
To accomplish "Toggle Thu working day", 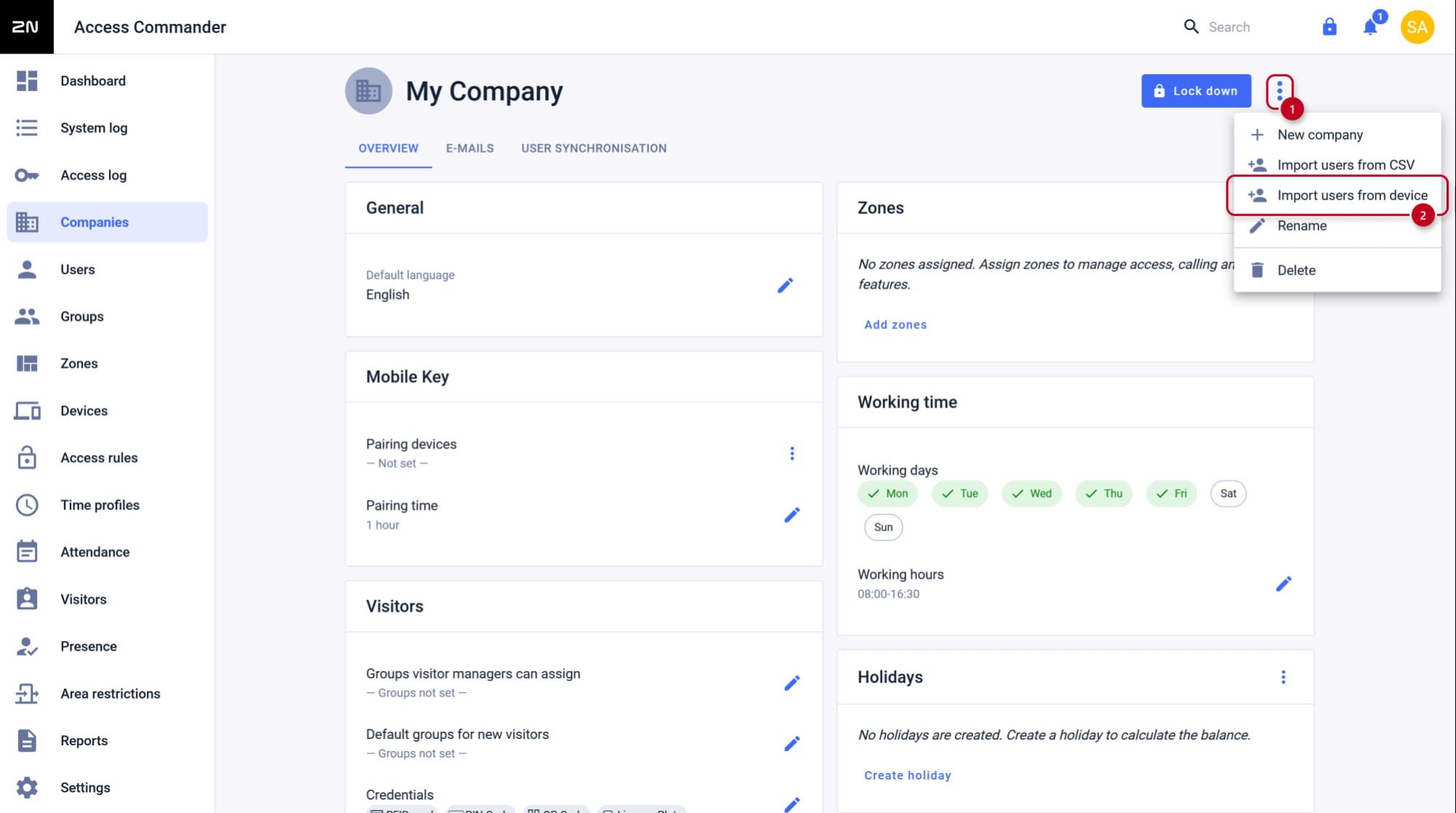I will (x=1104, y=493).
